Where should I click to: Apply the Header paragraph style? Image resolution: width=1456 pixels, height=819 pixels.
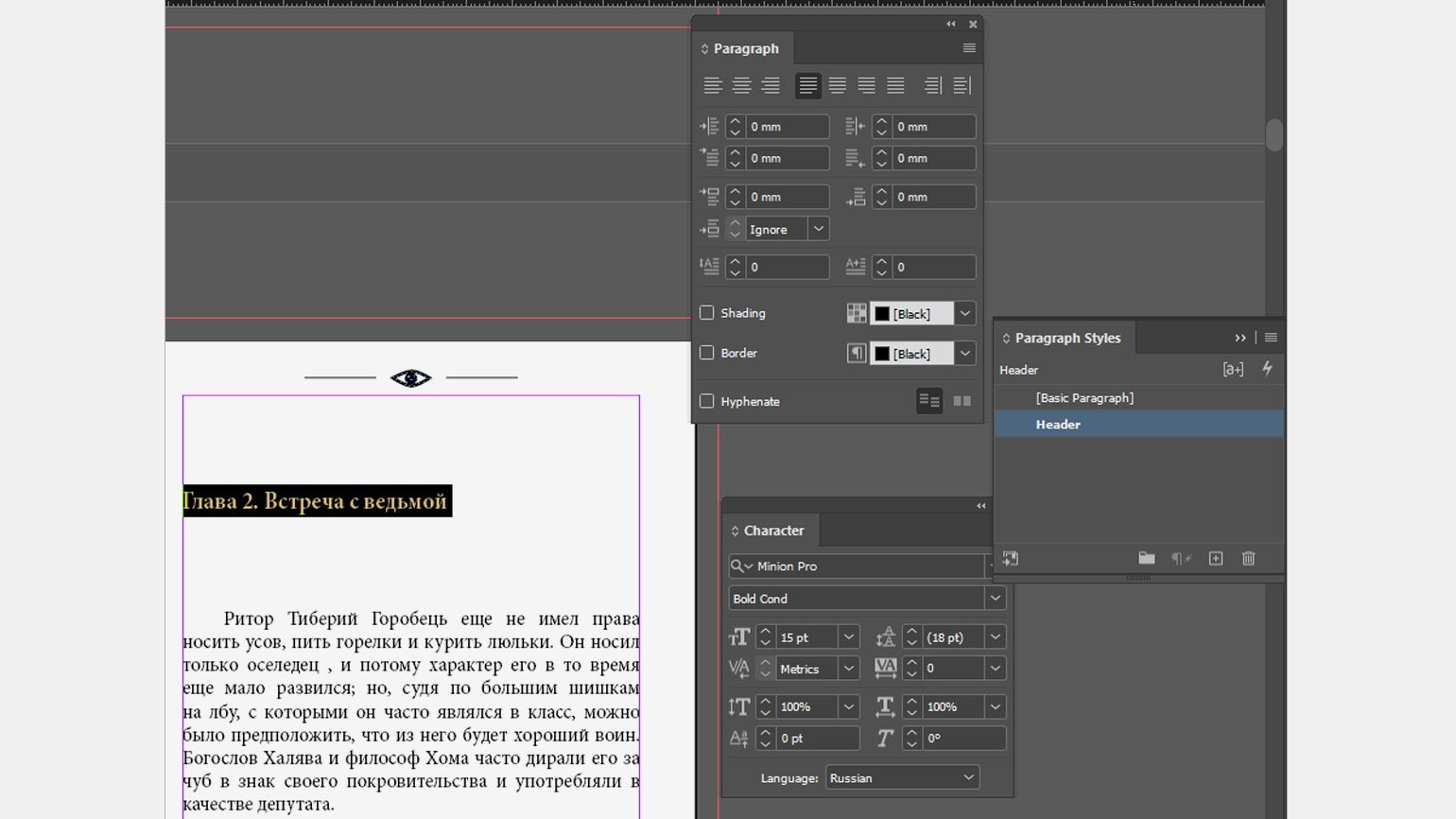(1057, 425)
